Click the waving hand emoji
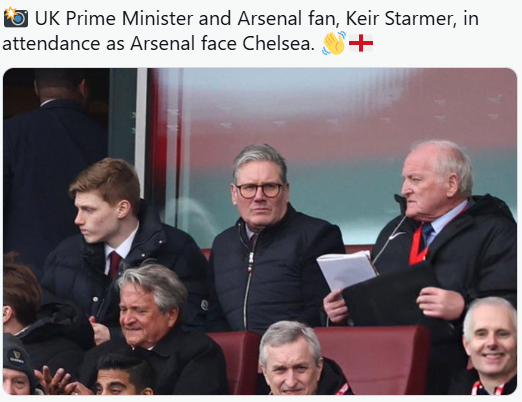 pyautogui.click(x=334, y=43)
